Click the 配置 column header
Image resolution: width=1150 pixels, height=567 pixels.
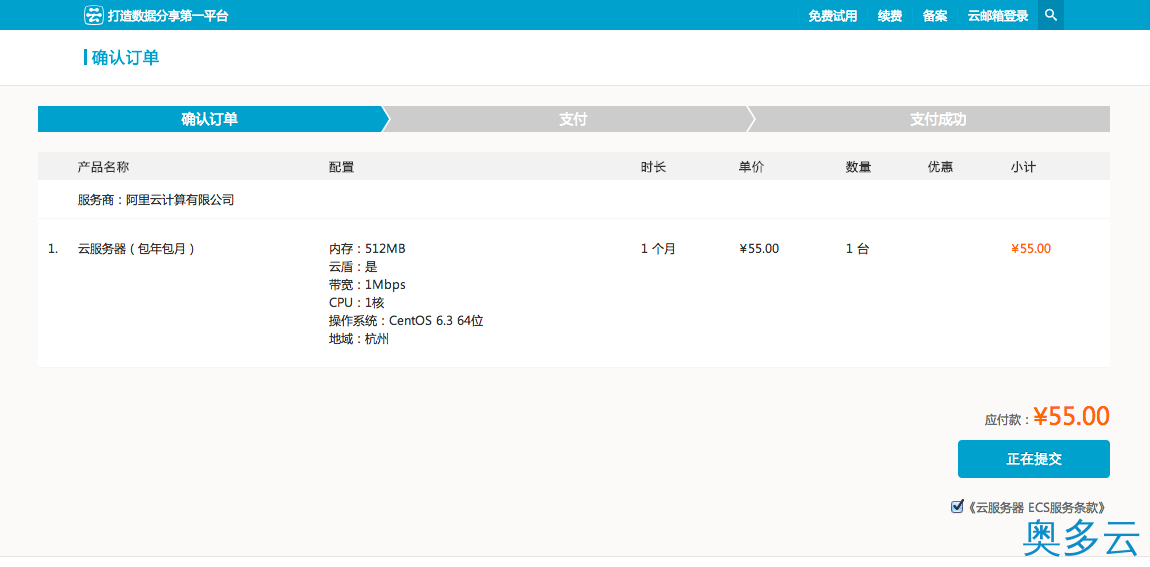[x=342, y=167]
